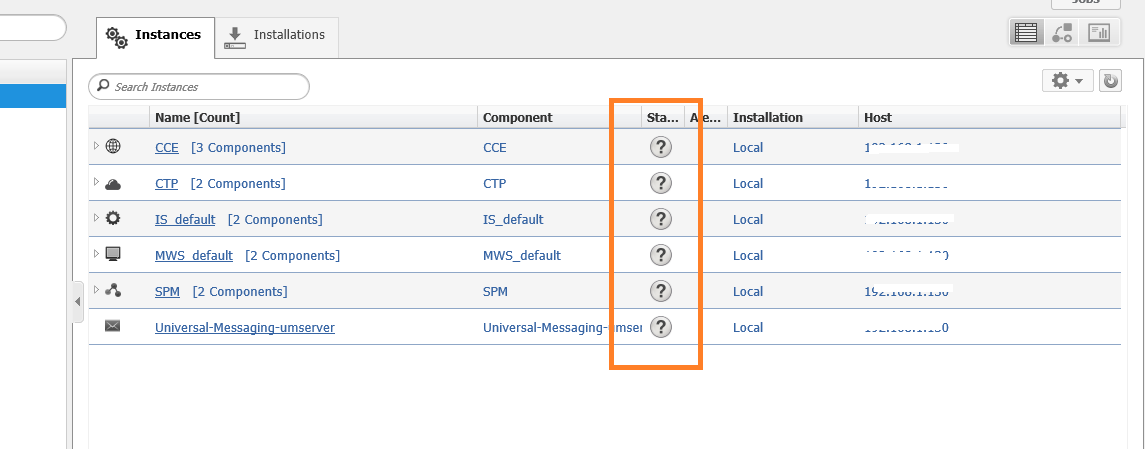Expand the CCE instance row

tap(96, 146)
